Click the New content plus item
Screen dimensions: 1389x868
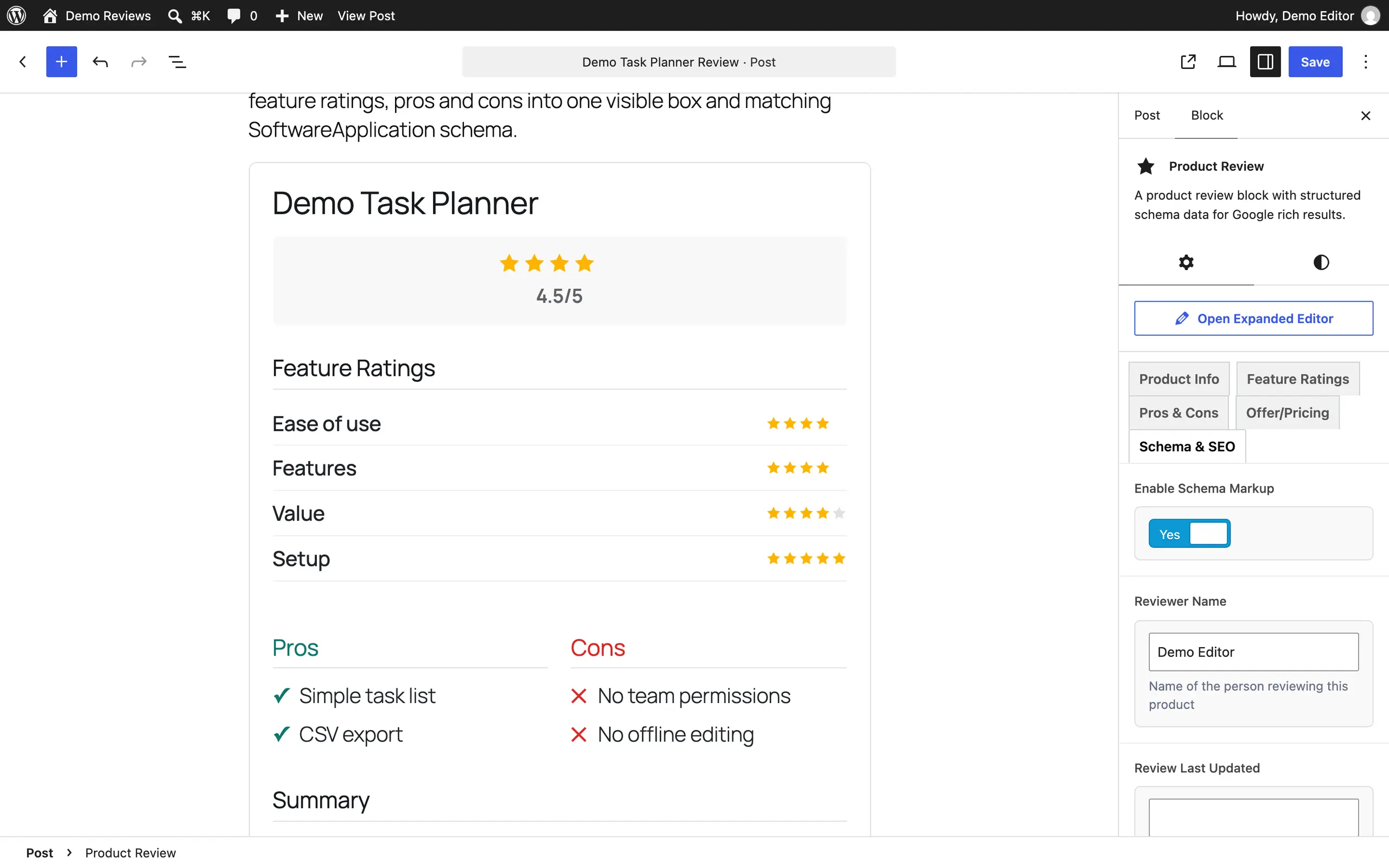[x=298, y=16]
